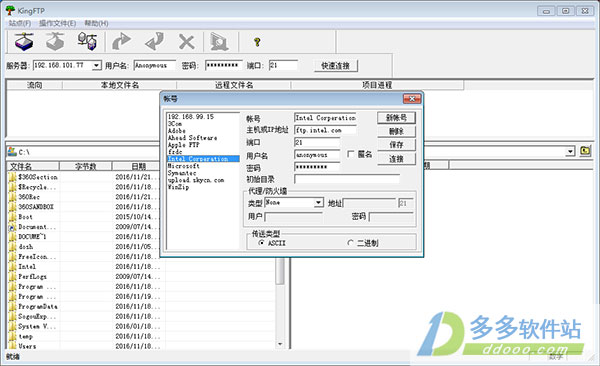Click the connect-to-site toolbar icon

(24, 42)
